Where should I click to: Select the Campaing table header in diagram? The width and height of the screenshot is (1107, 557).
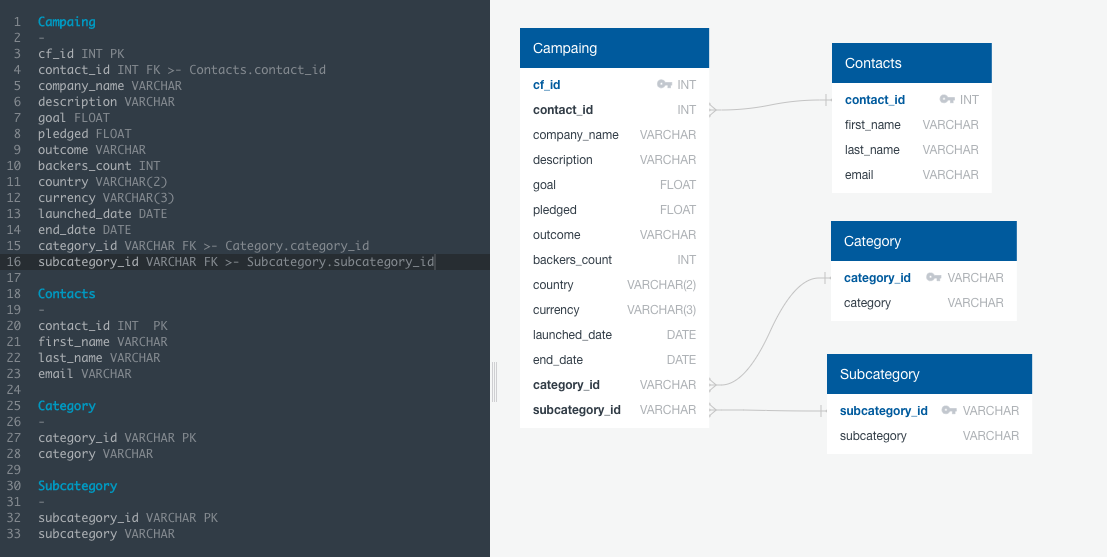[x=614, y=48]
